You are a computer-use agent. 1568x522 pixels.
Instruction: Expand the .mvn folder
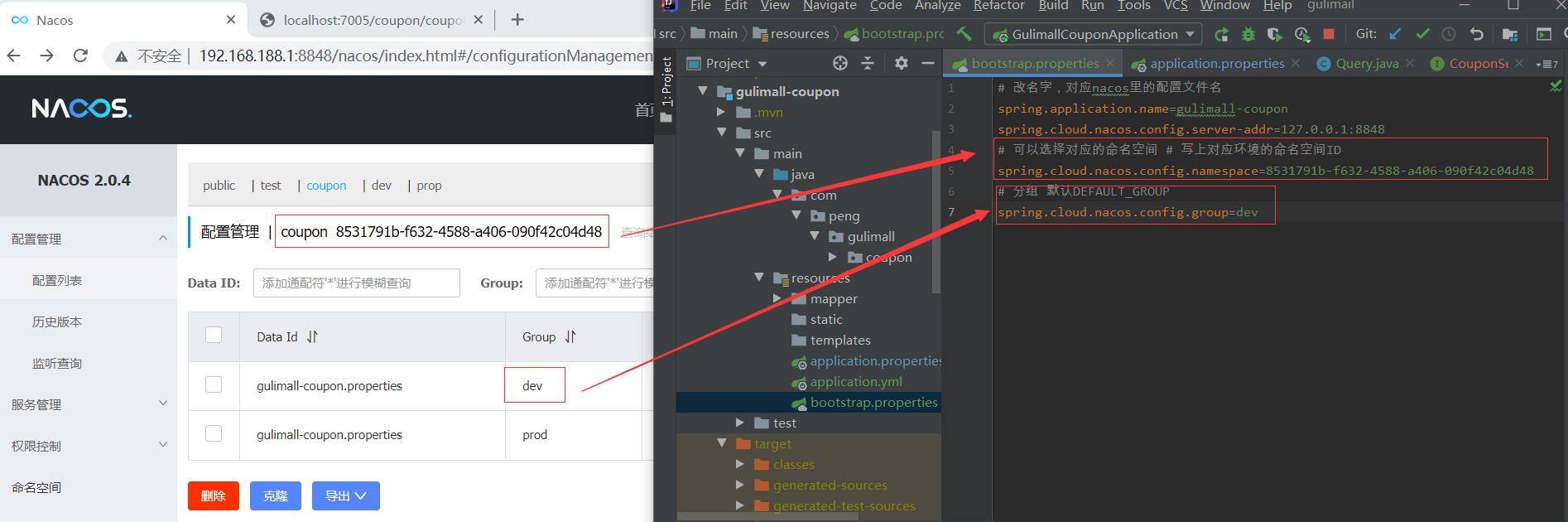[721, 112]
